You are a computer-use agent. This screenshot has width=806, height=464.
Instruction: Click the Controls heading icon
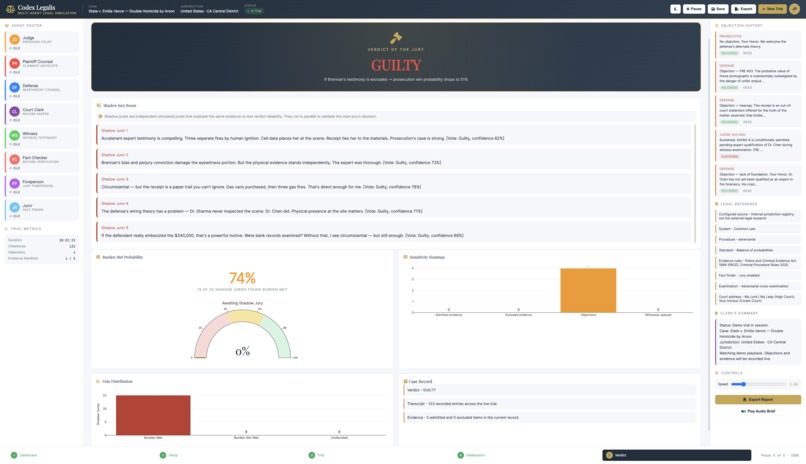pos(717,373)
